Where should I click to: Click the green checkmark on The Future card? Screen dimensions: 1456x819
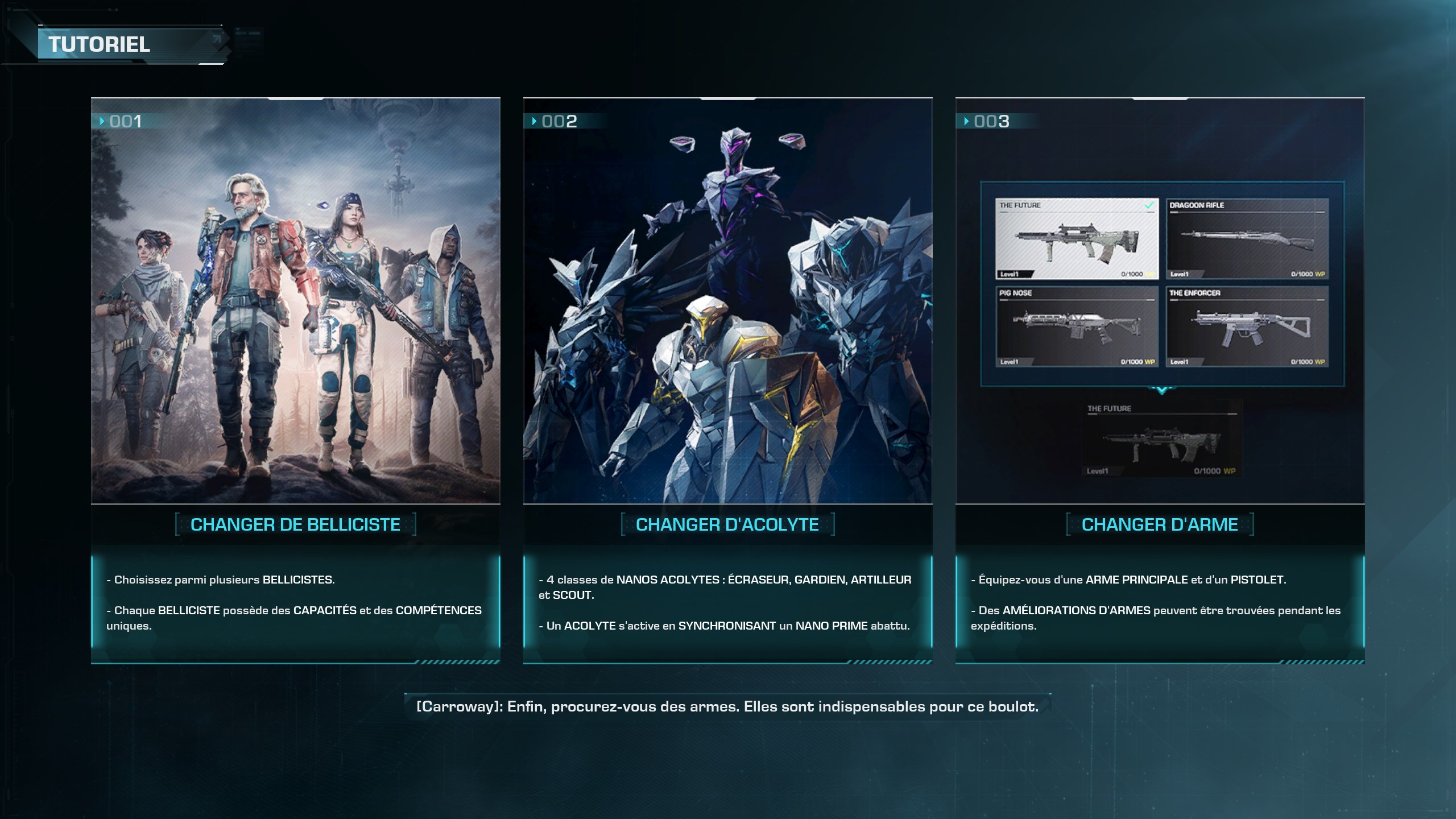click(x=1149, y=205)
